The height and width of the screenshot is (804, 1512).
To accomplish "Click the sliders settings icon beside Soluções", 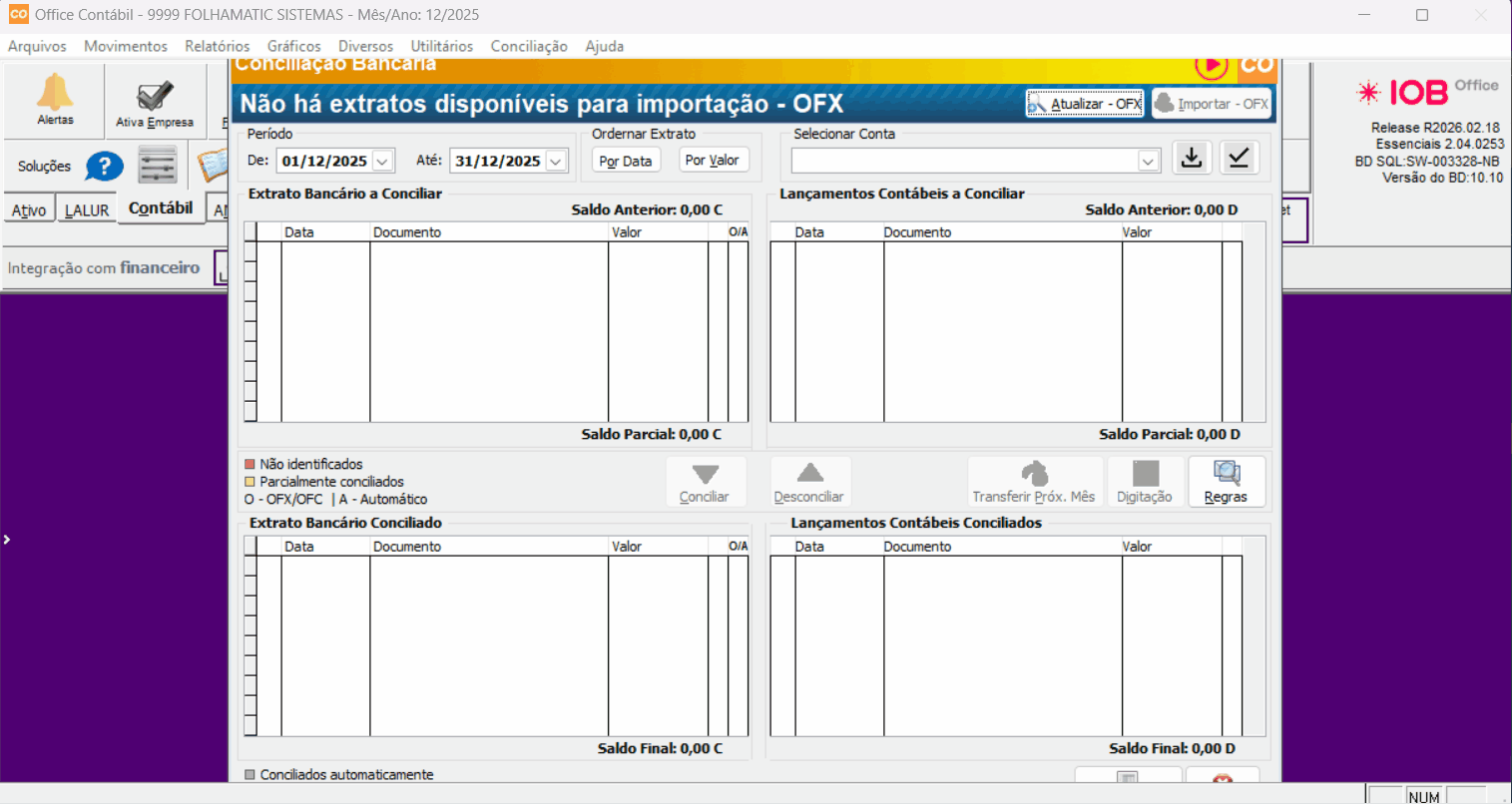I will pos(158,166).
